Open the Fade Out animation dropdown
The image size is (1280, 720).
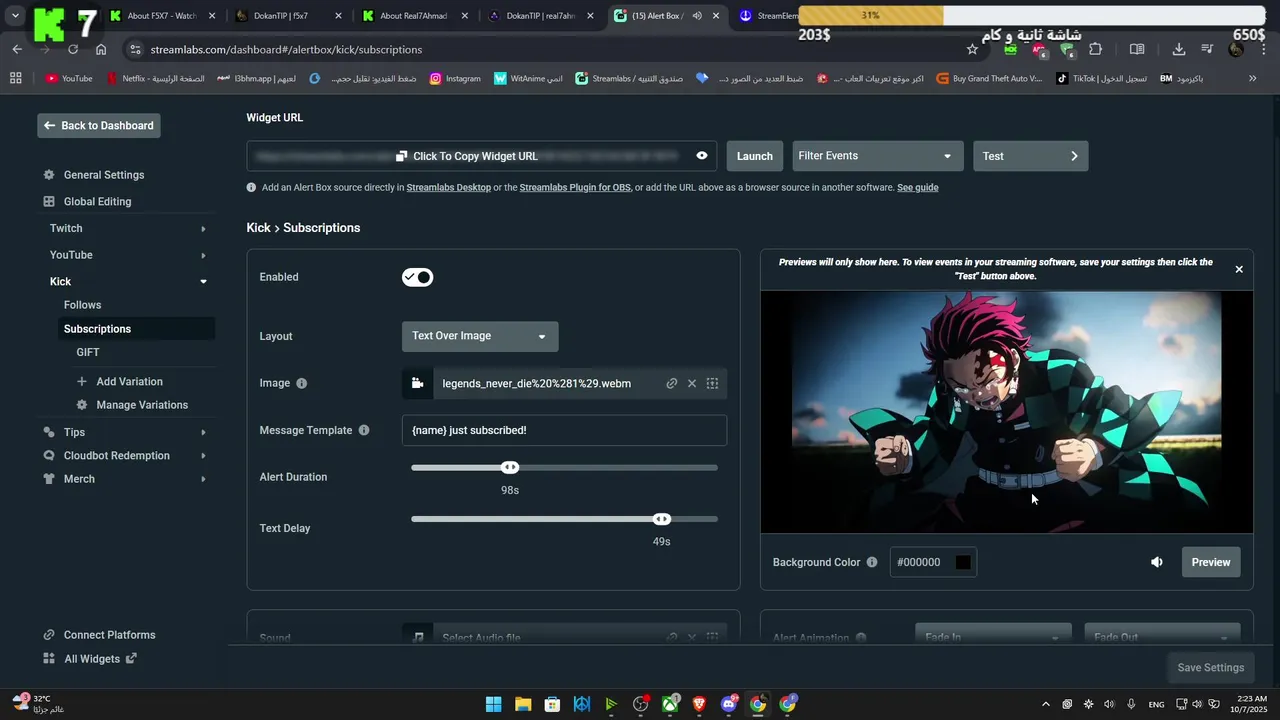pos(1163,637)
